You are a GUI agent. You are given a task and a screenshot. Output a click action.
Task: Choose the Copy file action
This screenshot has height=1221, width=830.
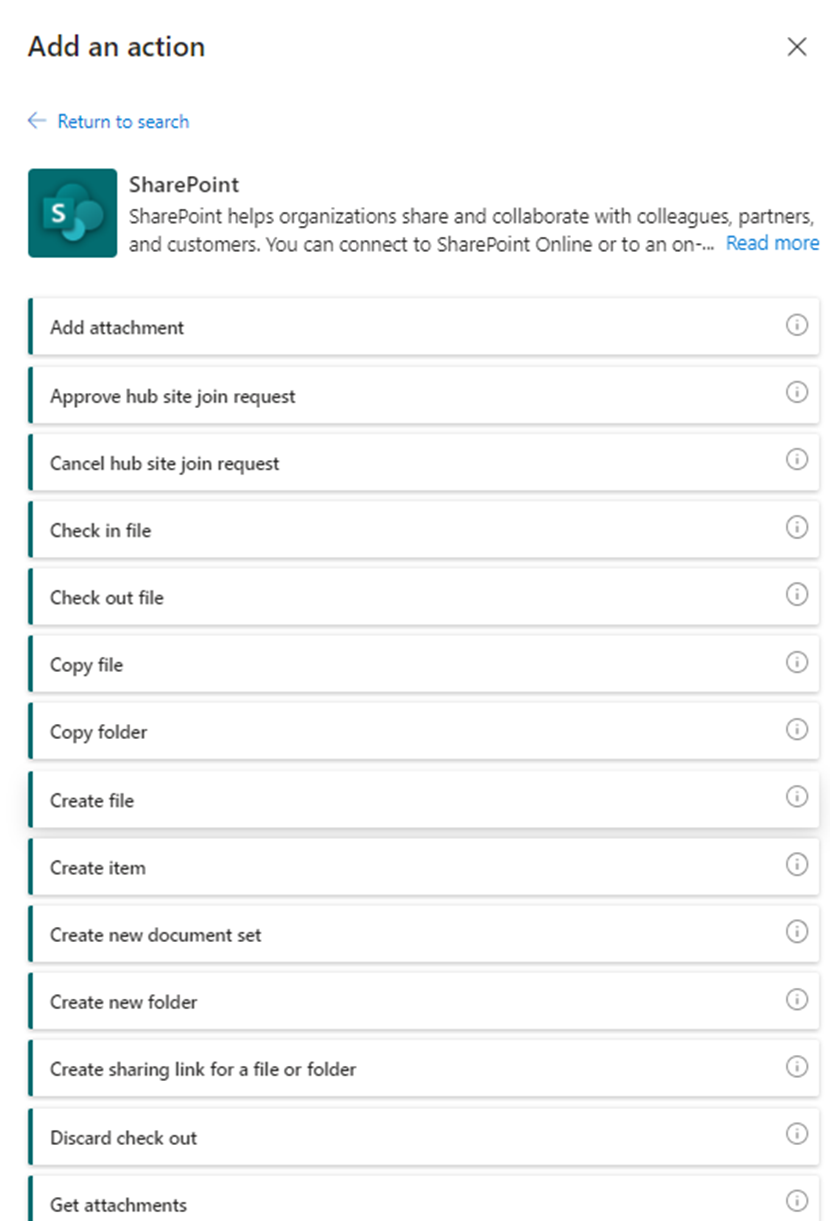tap(87, 665)
